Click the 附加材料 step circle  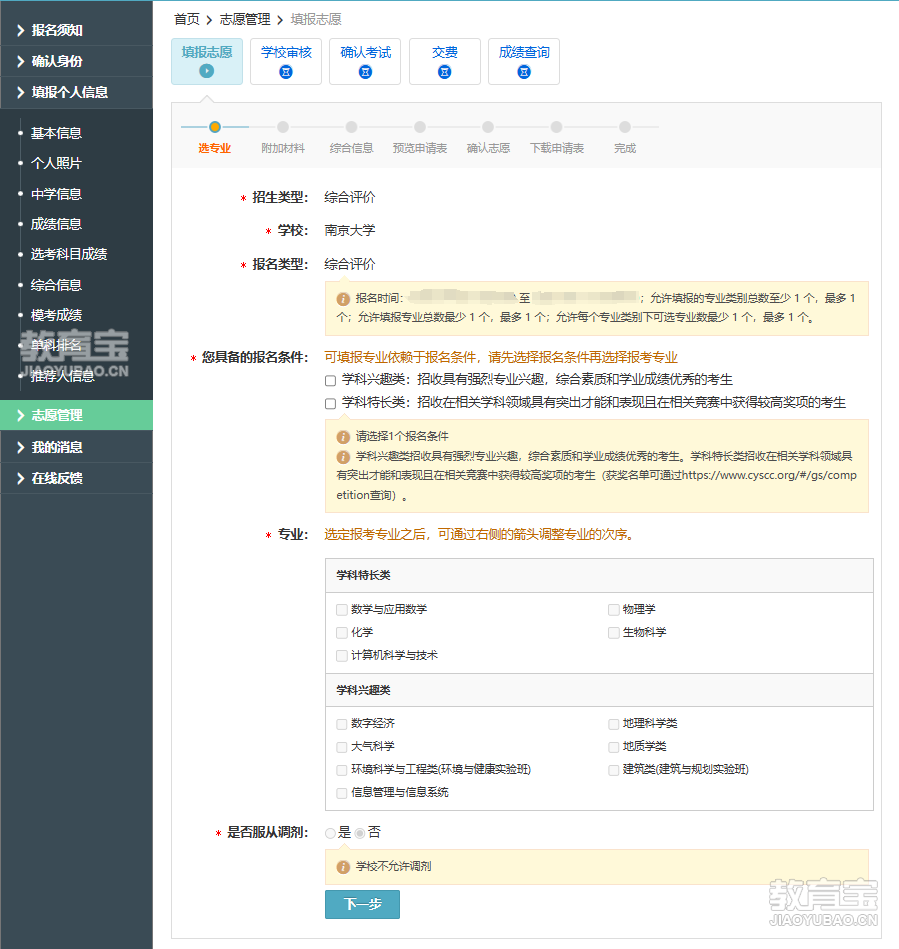[x=283, y=127]
